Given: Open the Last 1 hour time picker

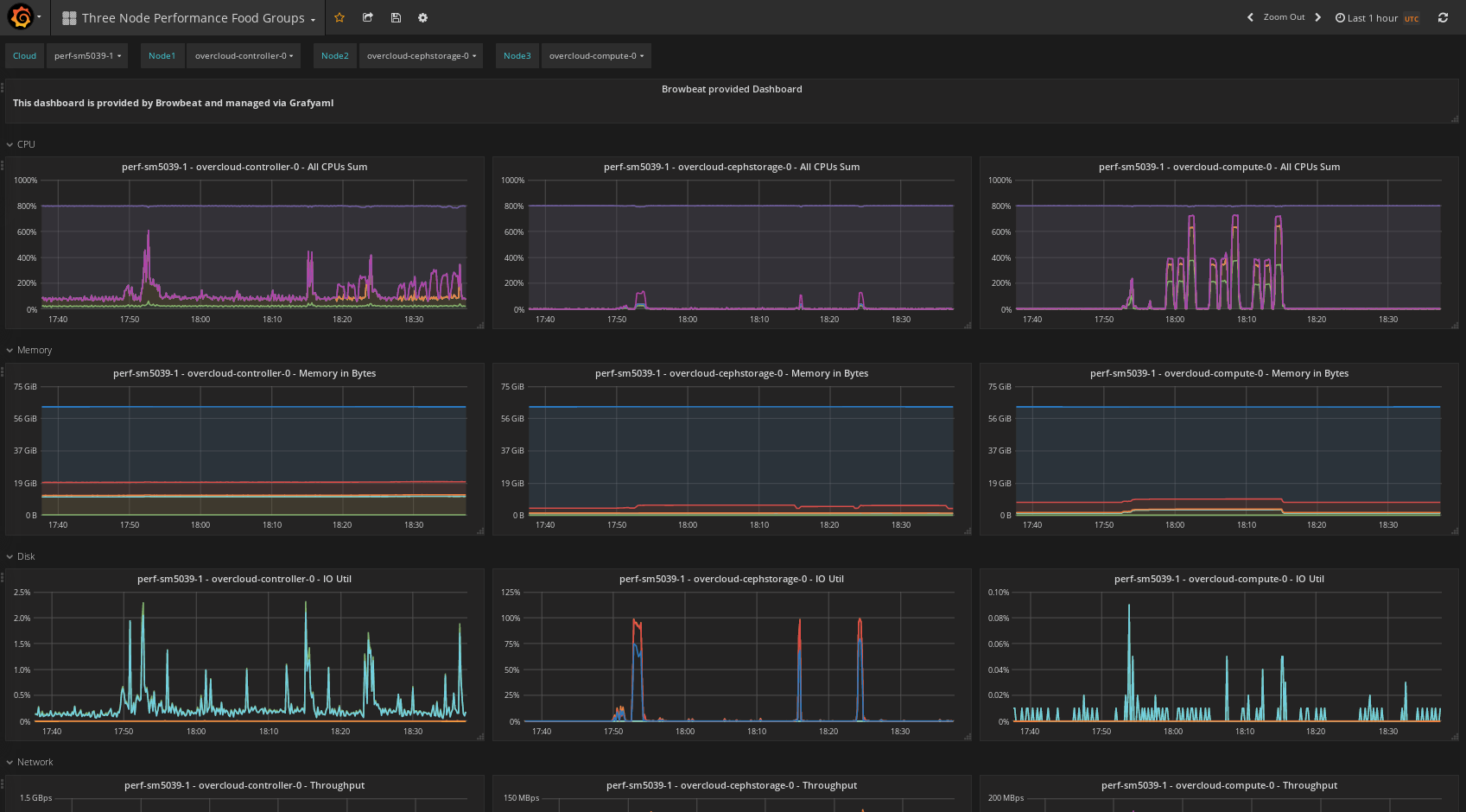Looking at the screenshot, I should (x=1372, y=18).
